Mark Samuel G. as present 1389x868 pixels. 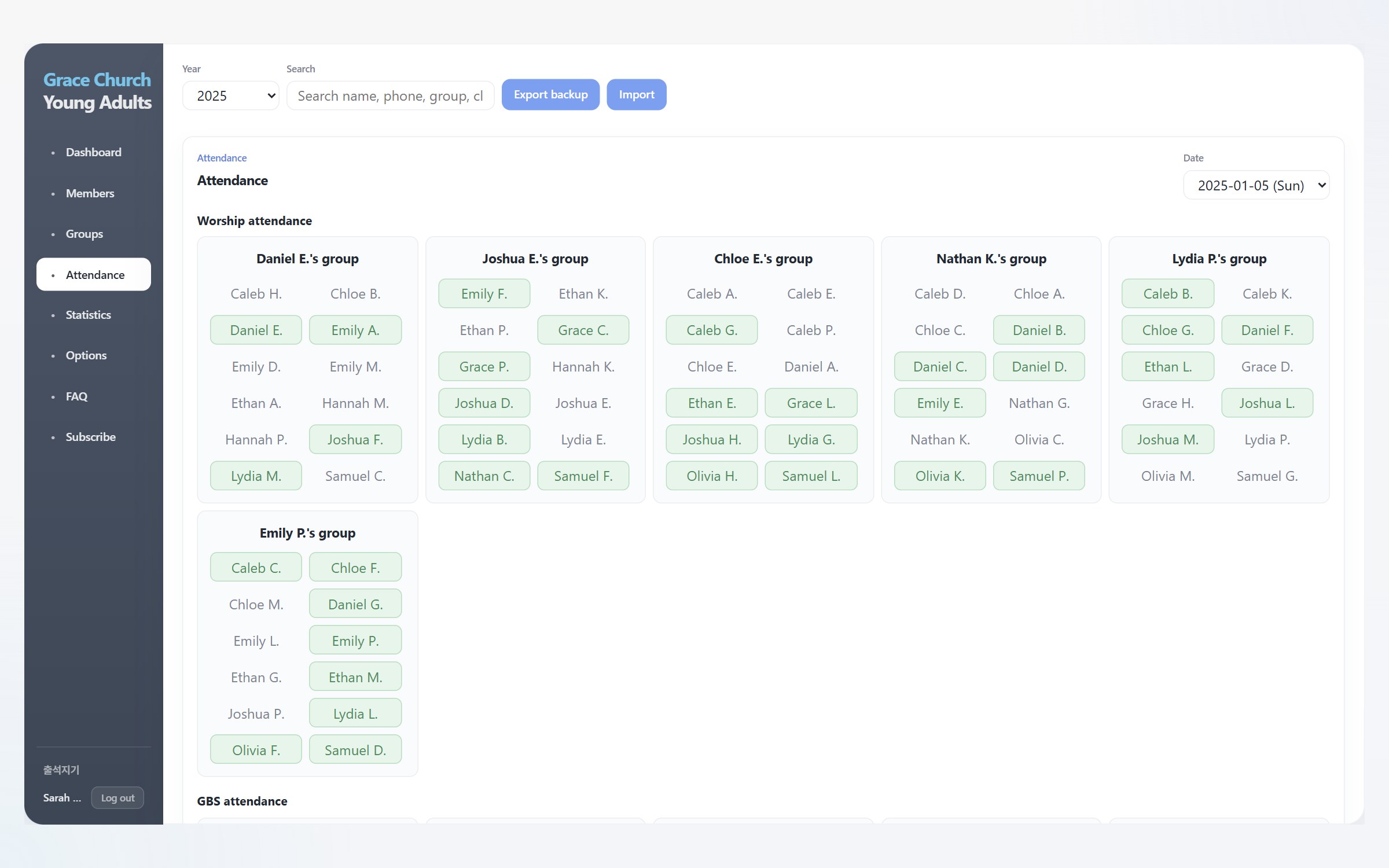pos(1267,476)
